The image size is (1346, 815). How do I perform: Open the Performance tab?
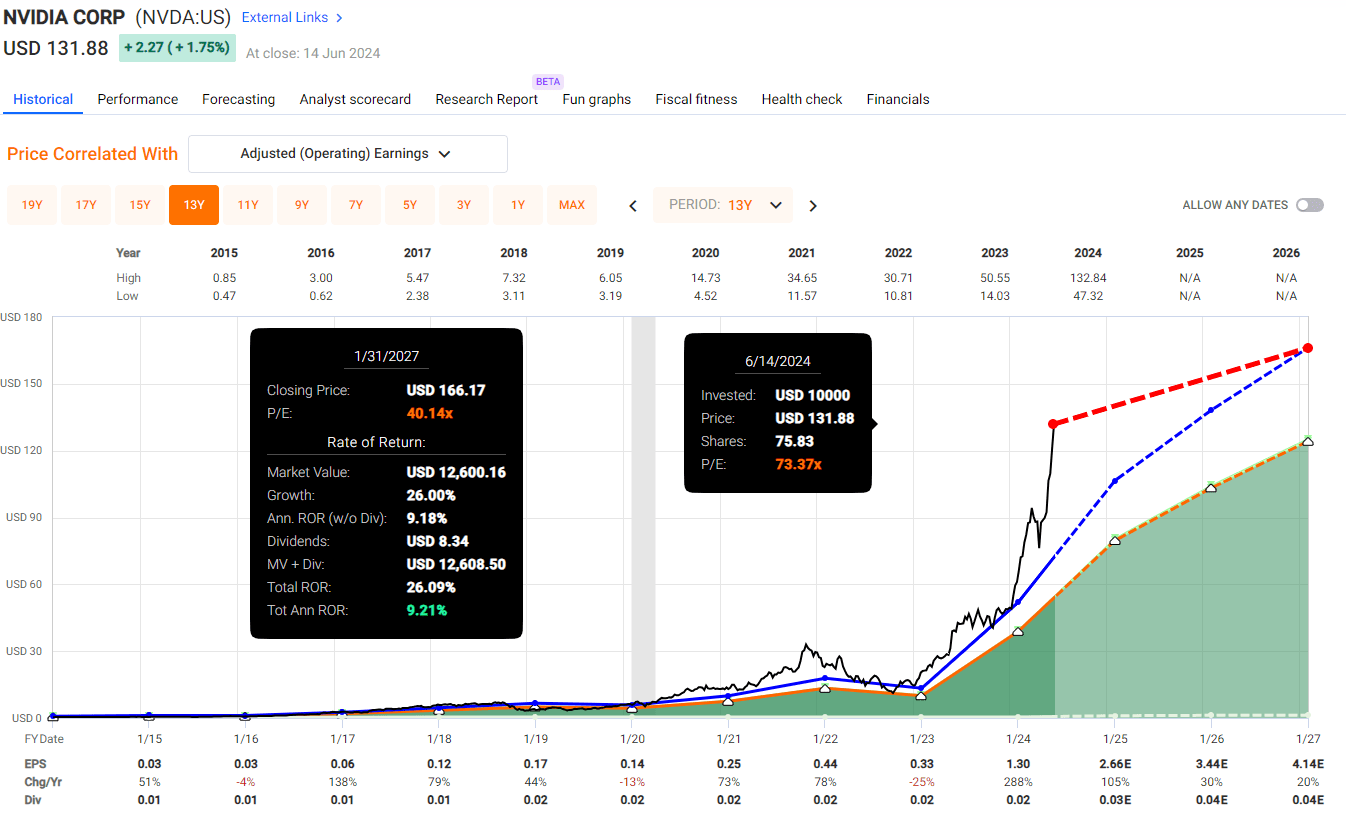pyautogui.click(x=138, y=99)
